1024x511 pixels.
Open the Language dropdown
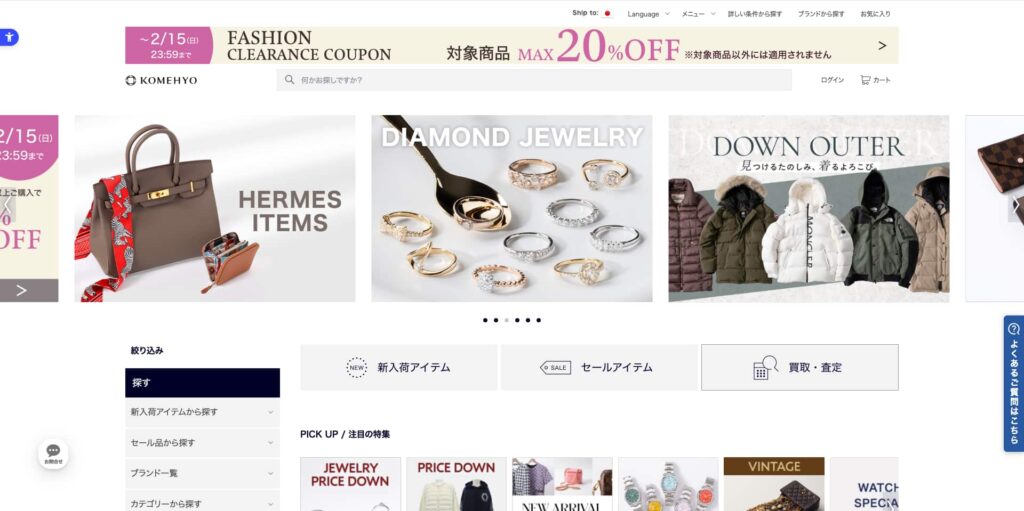(648, 14)
